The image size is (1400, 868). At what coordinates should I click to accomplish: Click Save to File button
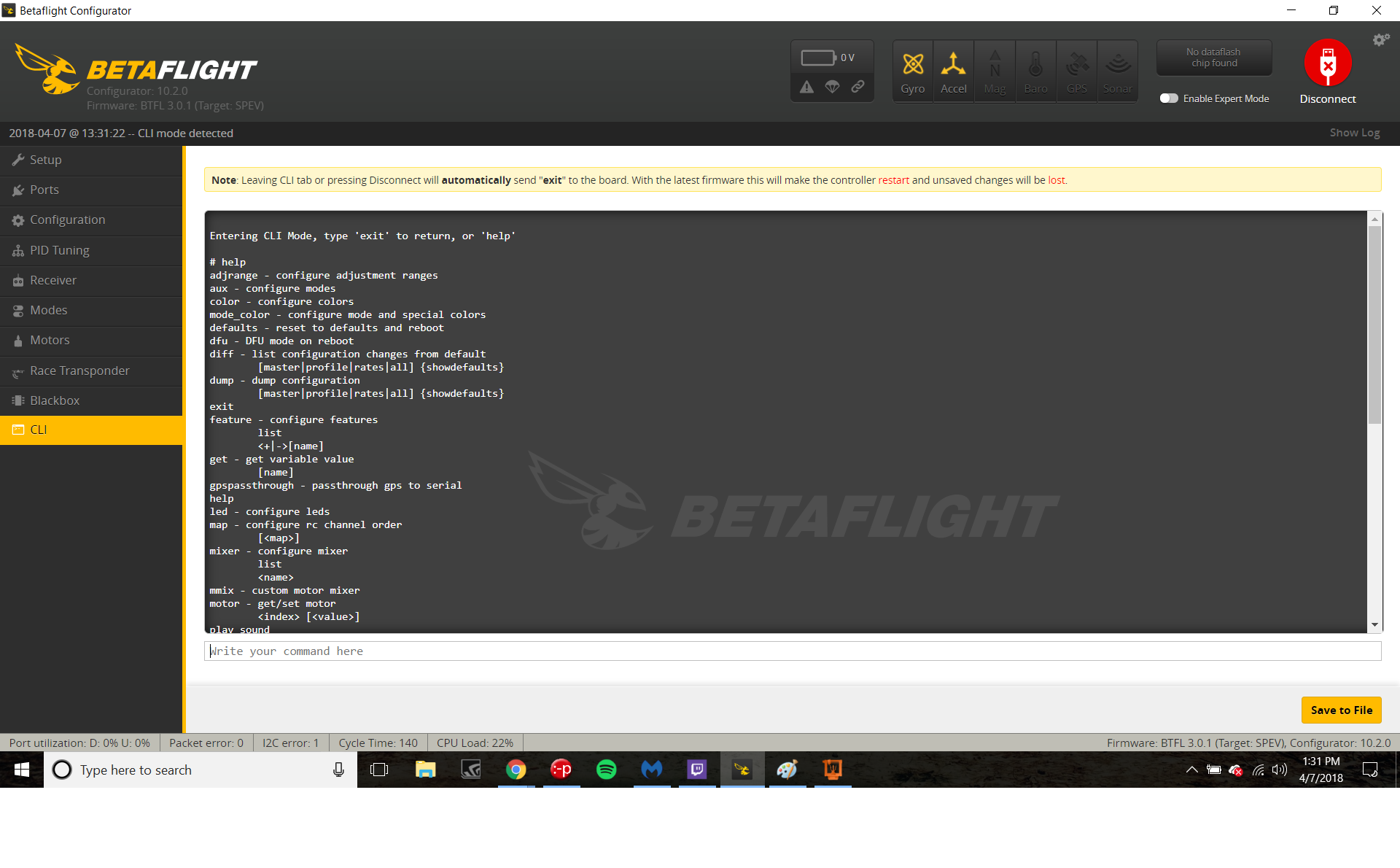1342,709
